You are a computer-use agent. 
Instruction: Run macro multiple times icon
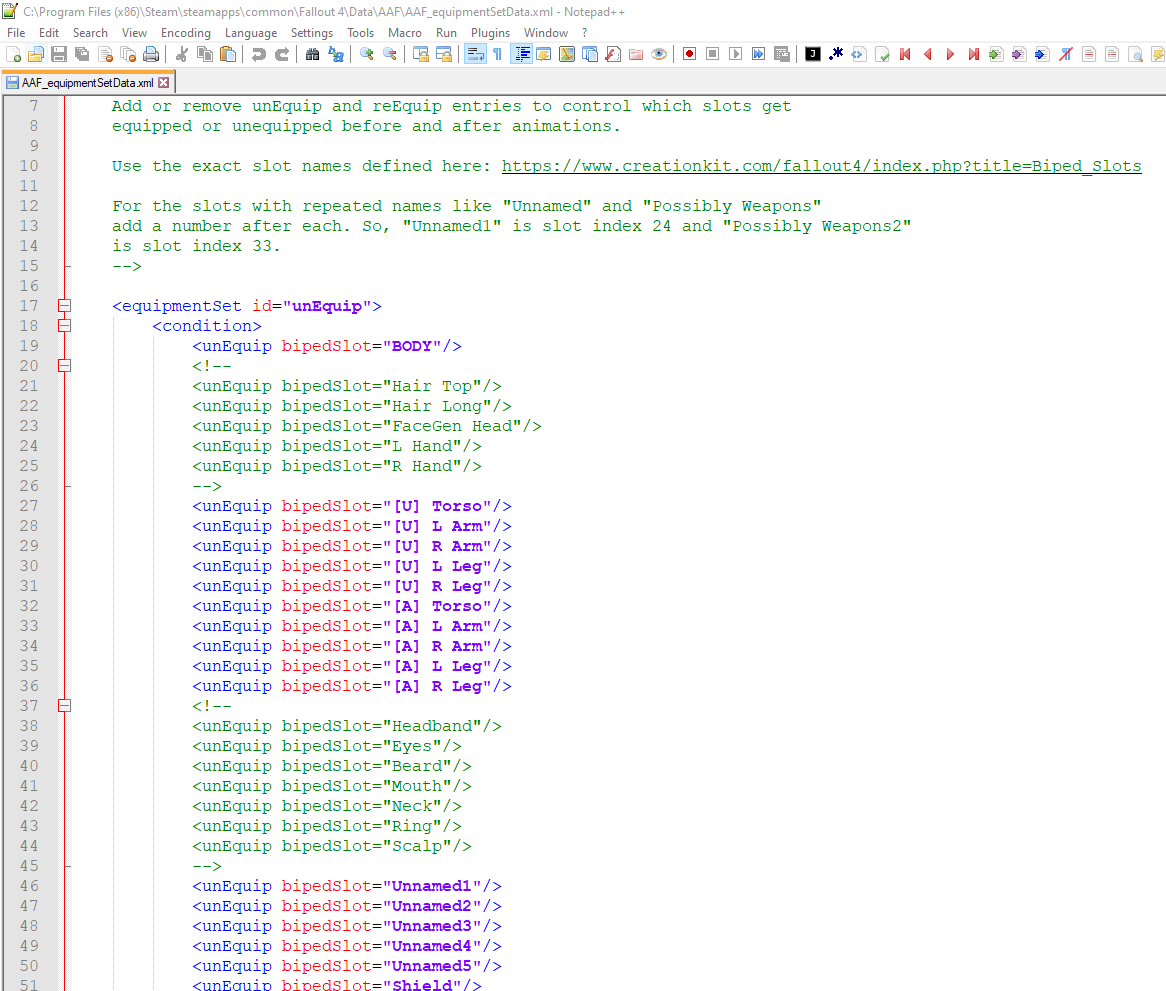(758, 54)
